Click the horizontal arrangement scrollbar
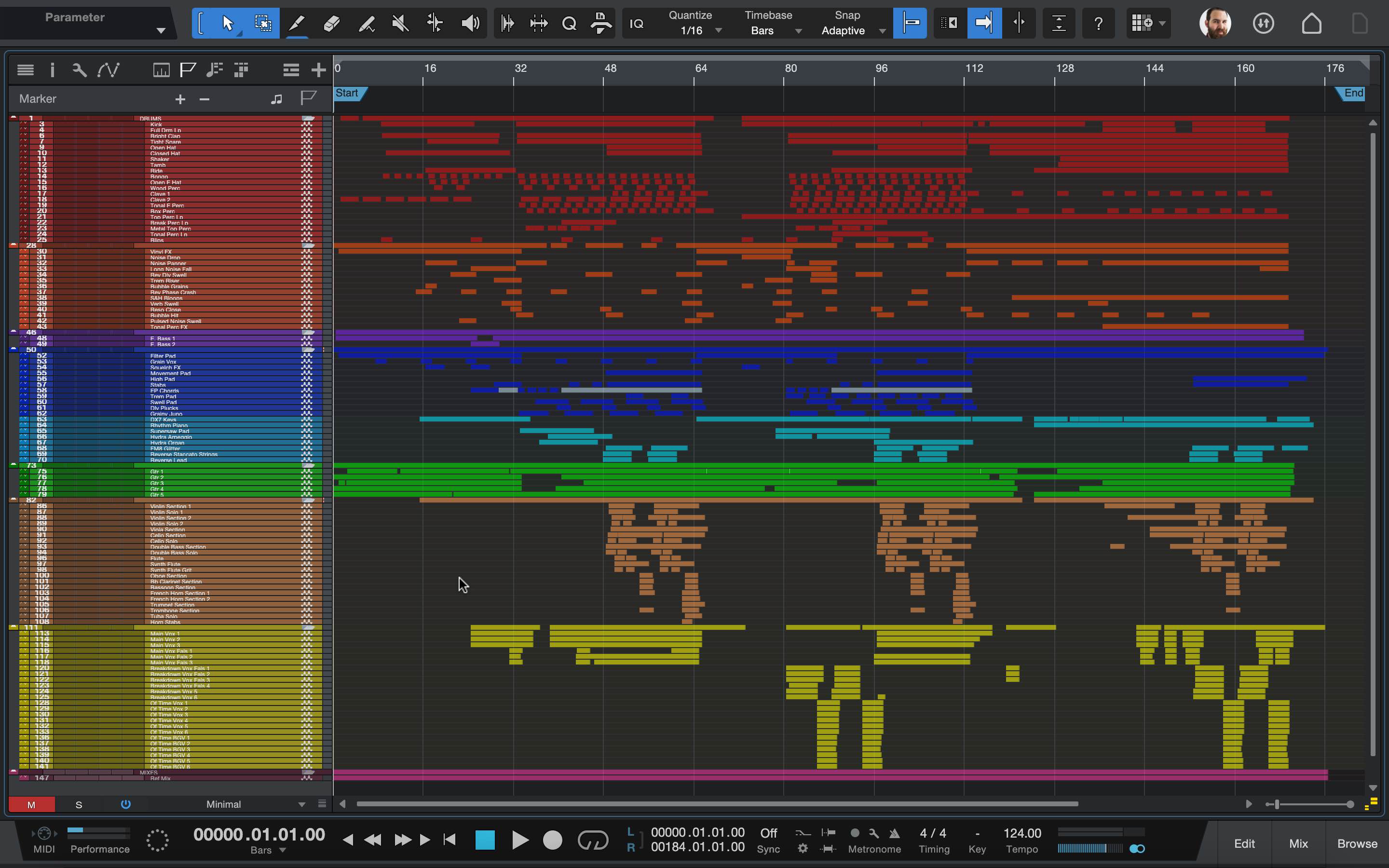Viewport: 1389px width, 868px height. coord(718,804)
